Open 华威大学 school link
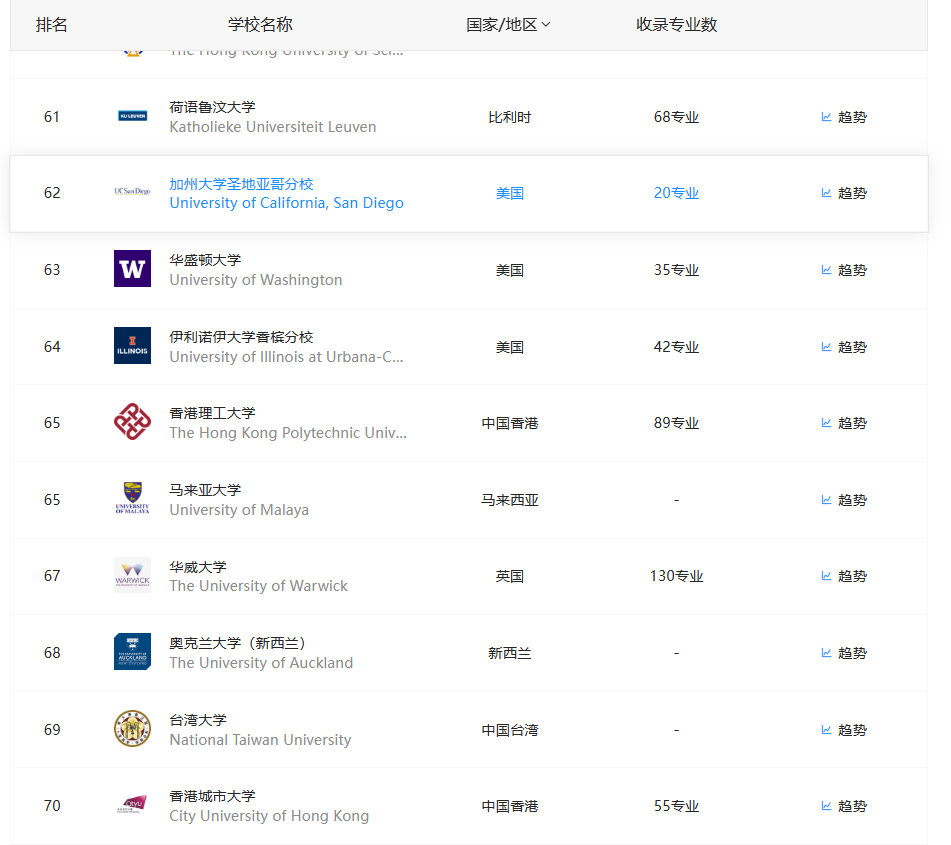The height and width of the screenshot is (845, 951). click(198, 567)
